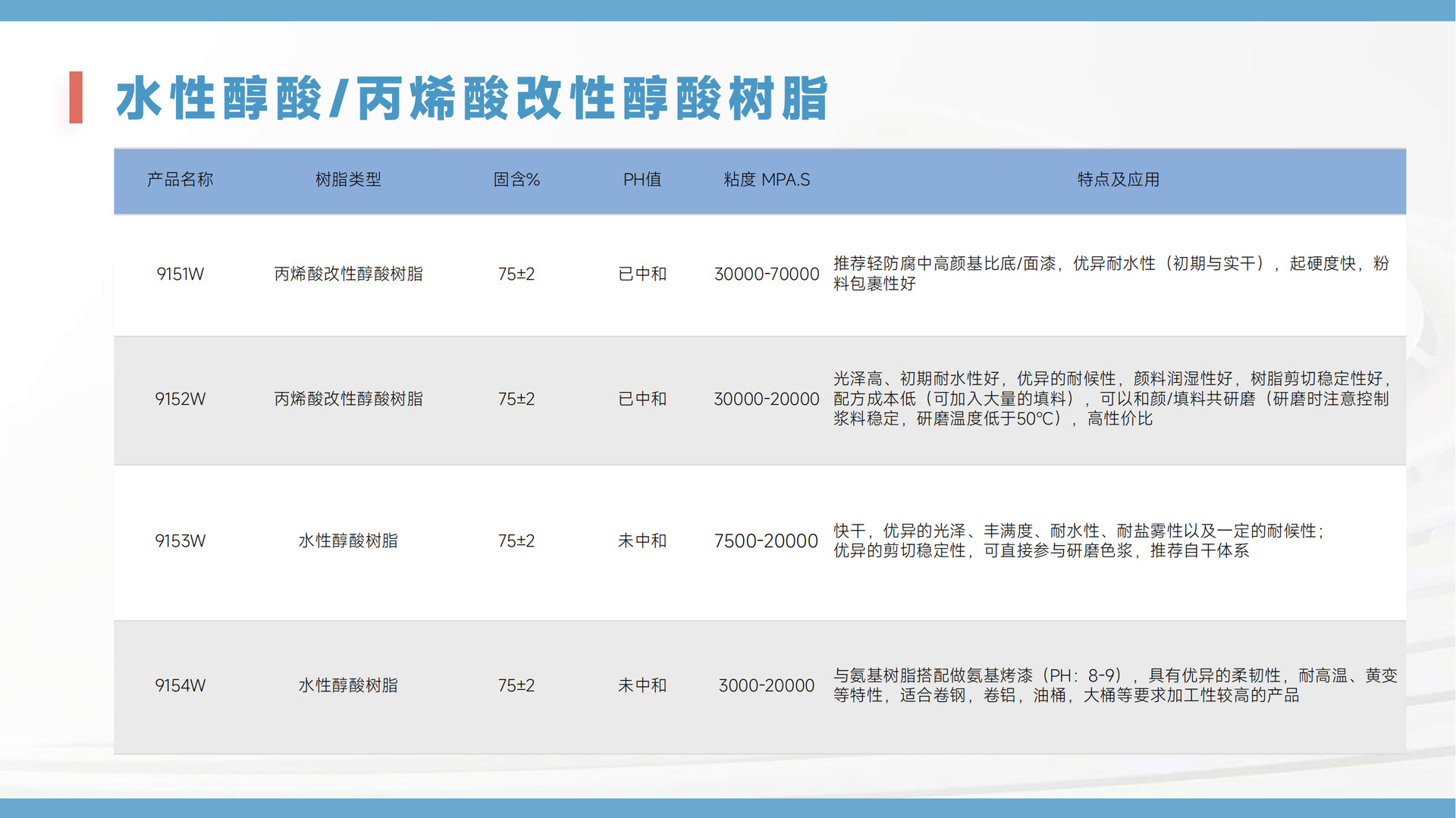Select product name cell 9151W
This screenshot has width=1456, height=818.
[x=180, y=274]
